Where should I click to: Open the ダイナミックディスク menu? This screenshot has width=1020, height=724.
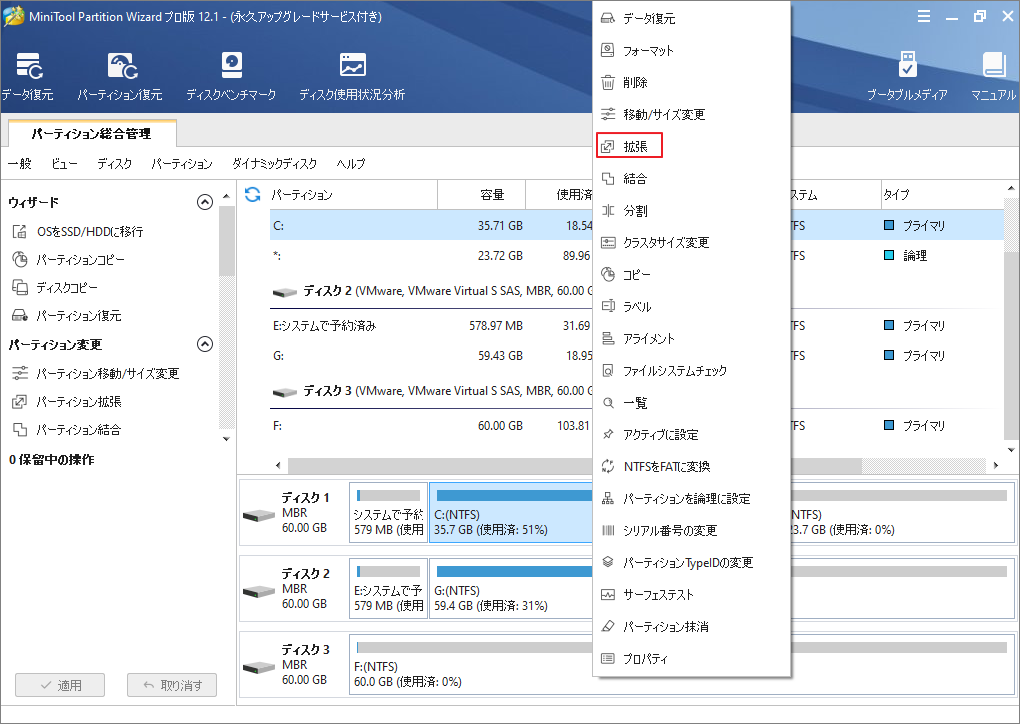coord(274,163)
